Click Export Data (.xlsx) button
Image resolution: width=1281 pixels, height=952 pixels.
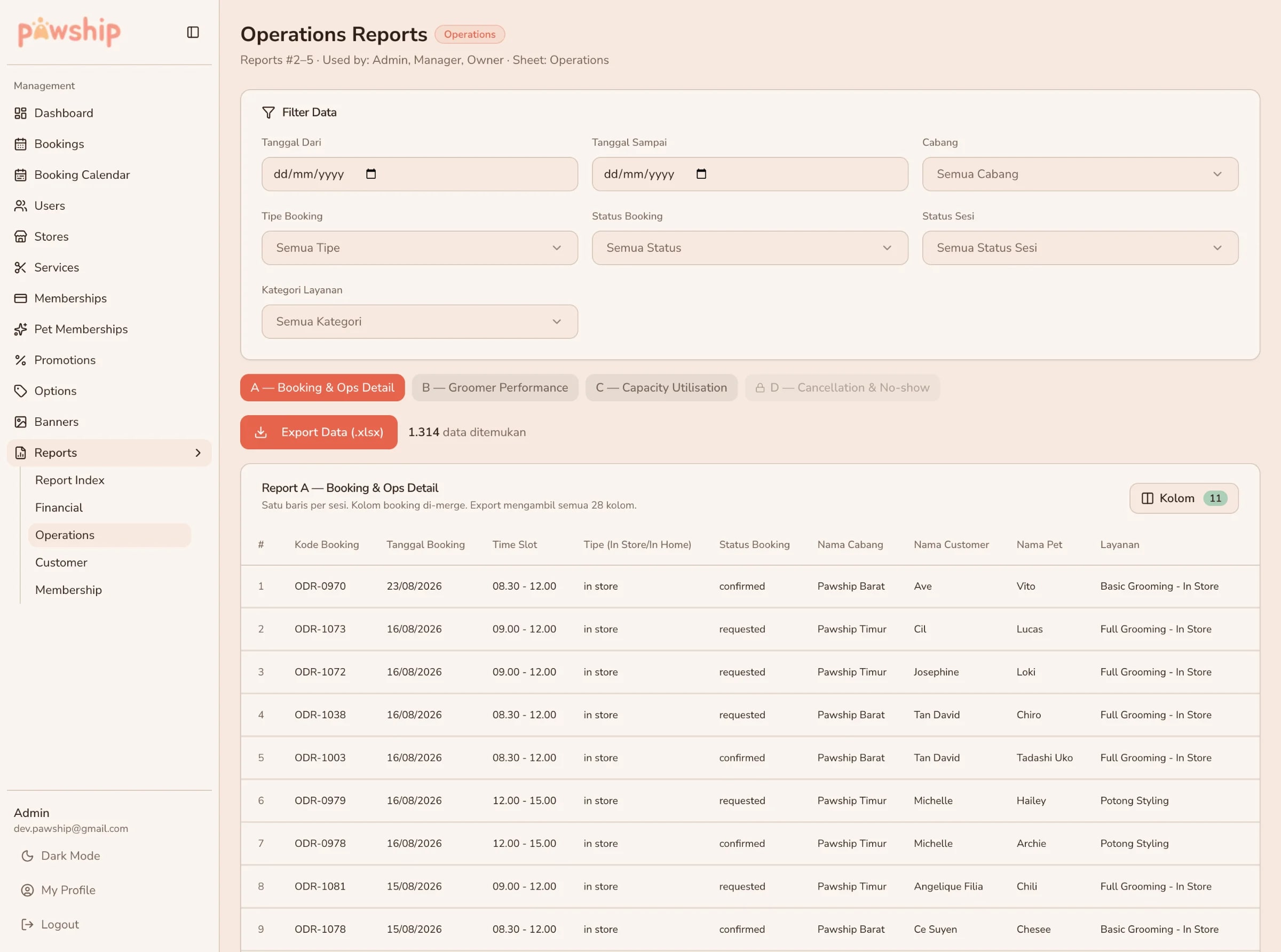click(319, 432)
